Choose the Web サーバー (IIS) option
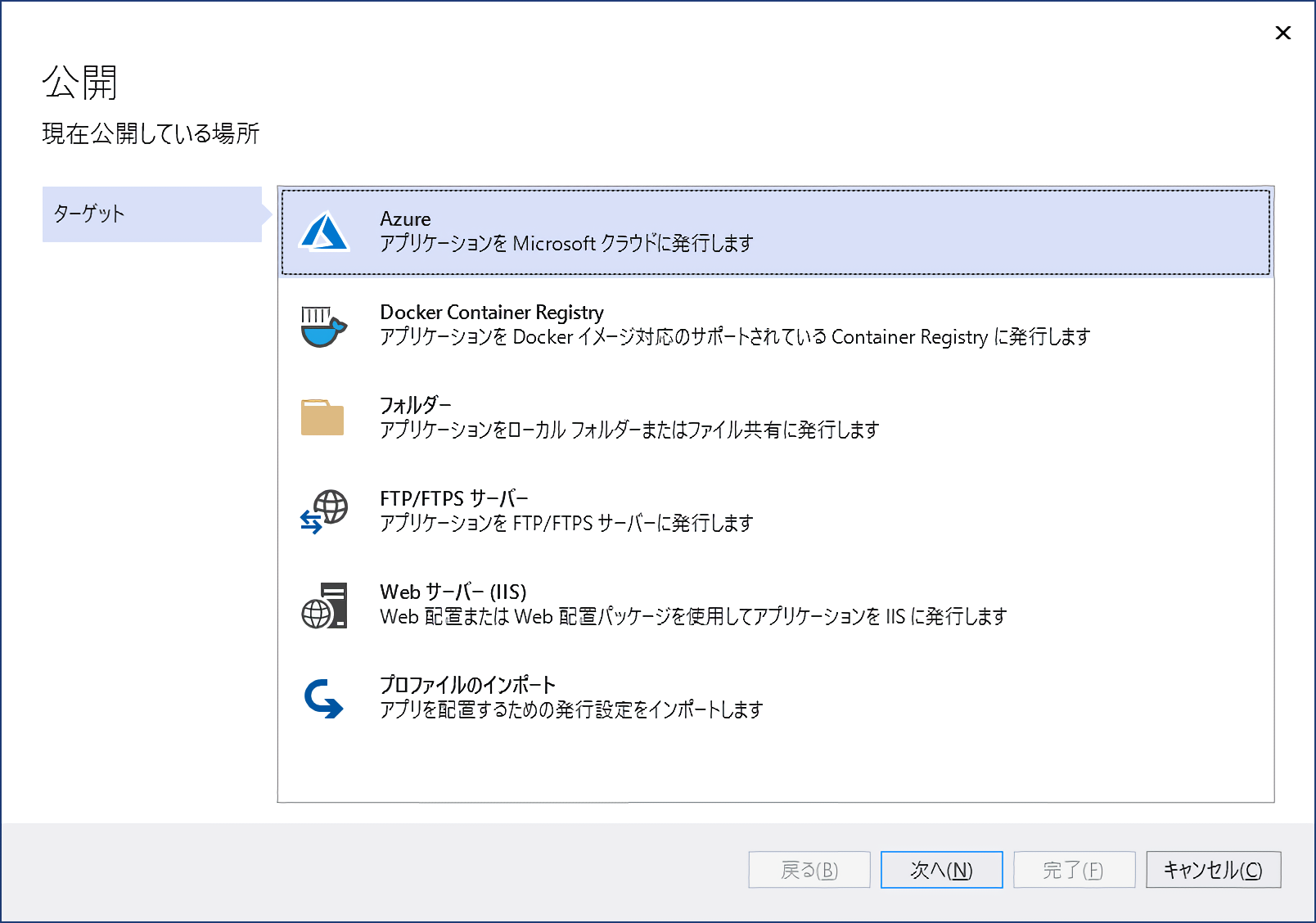Image resolution: width=1316 pixels, height=923 pixels. pyautogui.click(x=453, y=592)
